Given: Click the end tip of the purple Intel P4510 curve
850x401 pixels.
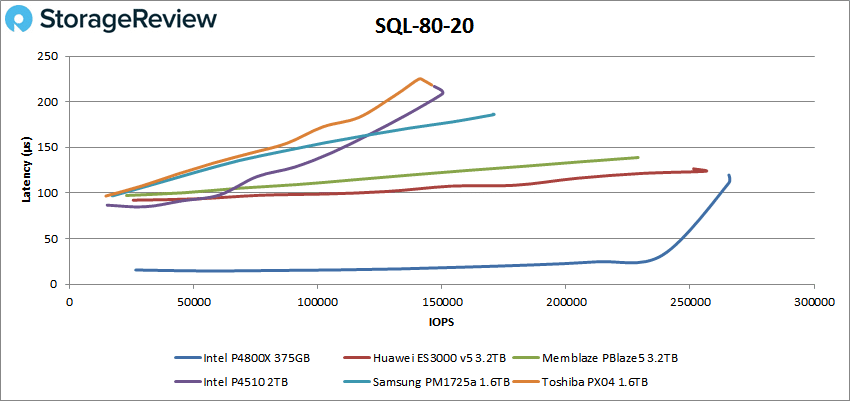Looking at the screenshot, I should coord(434,85).
